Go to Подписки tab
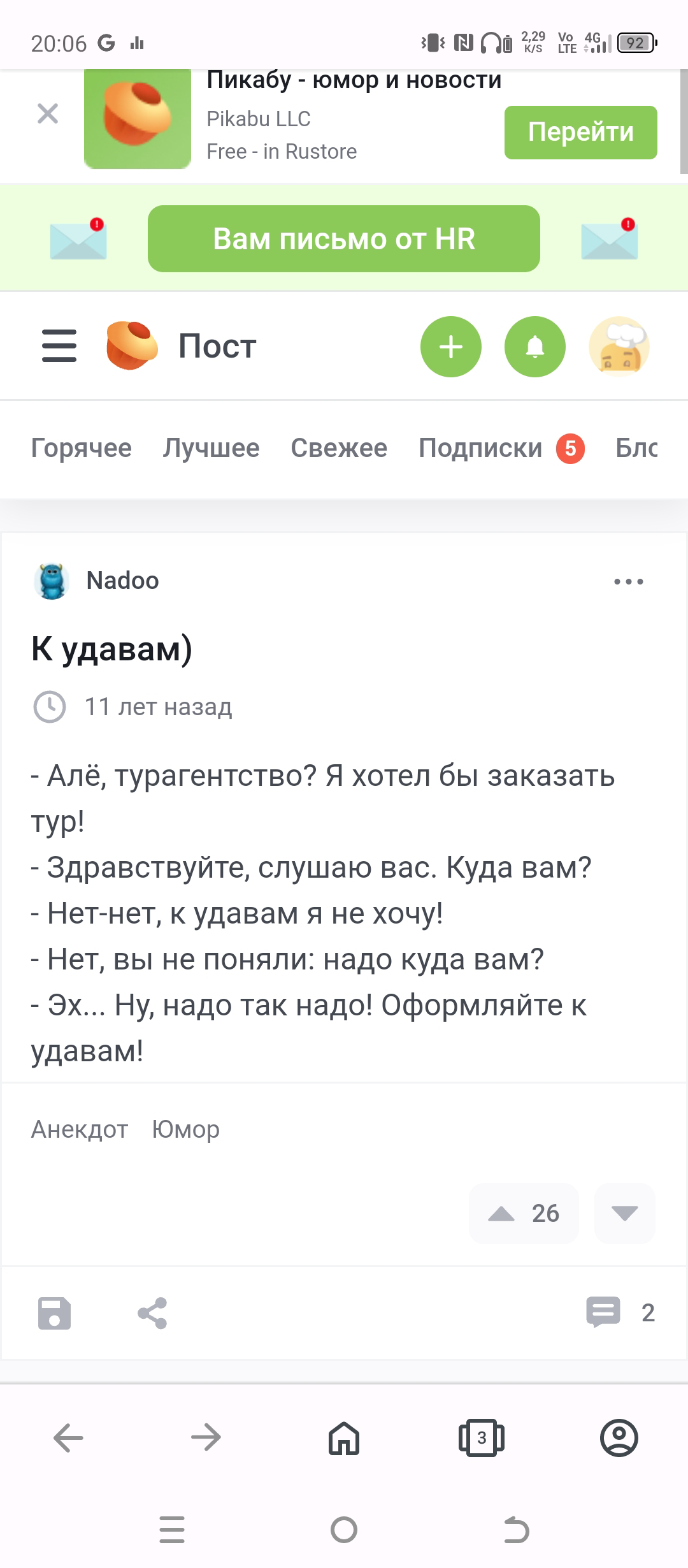This screenshot has width=688, height=1568. [x=480, y=448]
